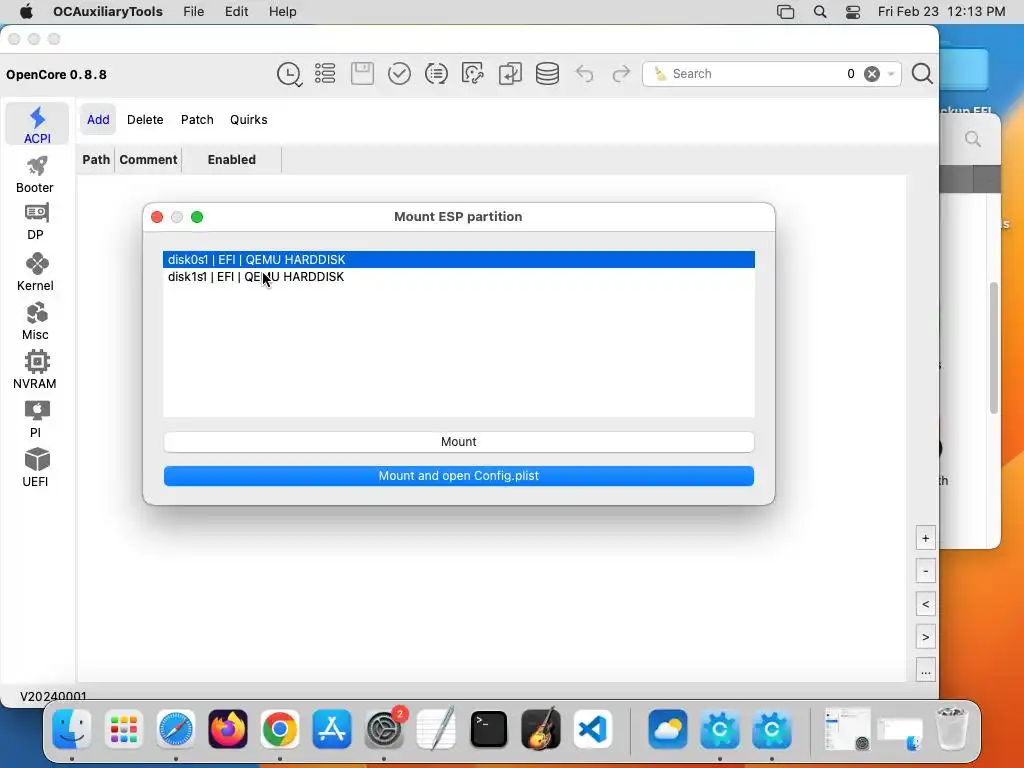Click the < move button

(925, 604)
